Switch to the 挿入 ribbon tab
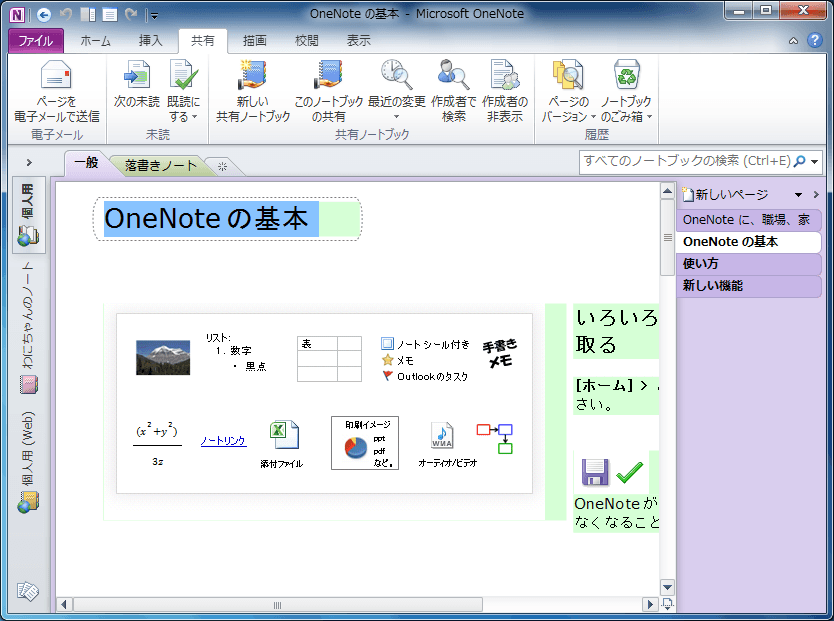This screenshot has width=834, height=621. (151, 41)
